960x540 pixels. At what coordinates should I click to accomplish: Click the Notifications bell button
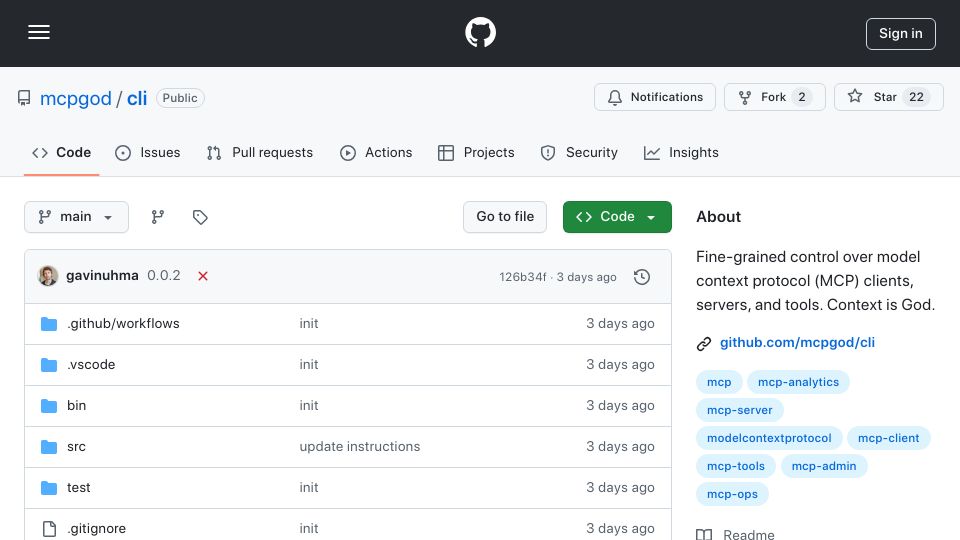[x=654, y=97]
